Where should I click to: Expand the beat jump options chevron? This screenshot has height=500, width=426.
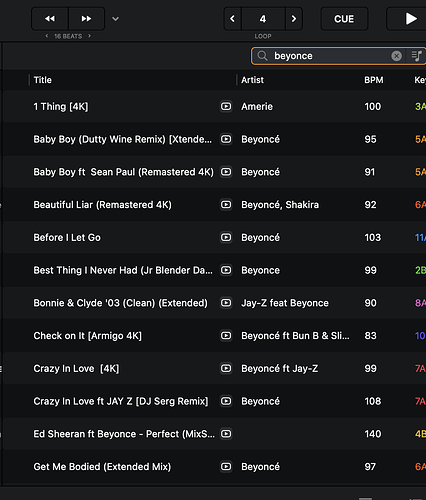(115, 19)
